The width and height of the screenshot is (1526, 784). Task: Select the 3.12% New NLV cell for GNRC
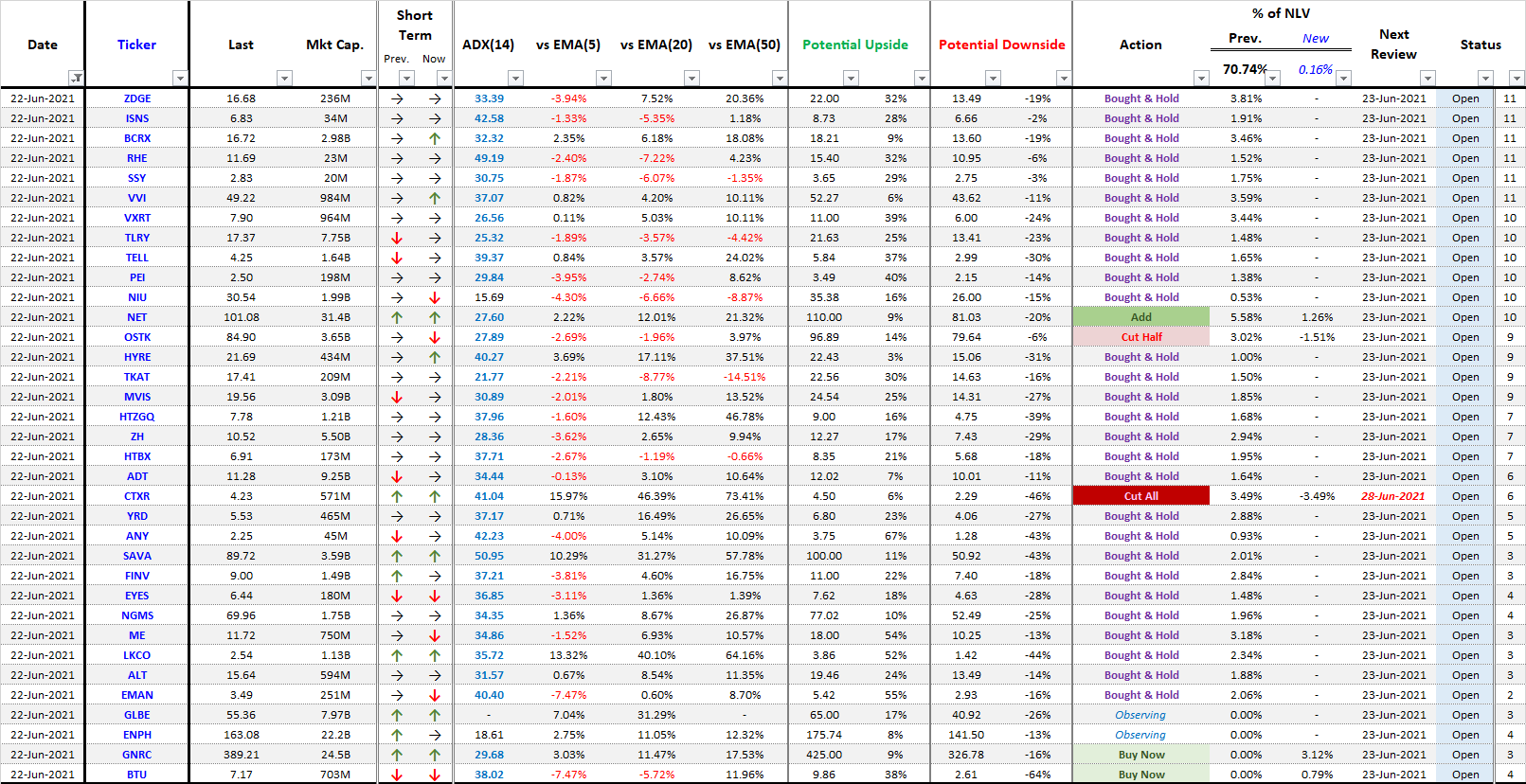(x=1317, y=755)
